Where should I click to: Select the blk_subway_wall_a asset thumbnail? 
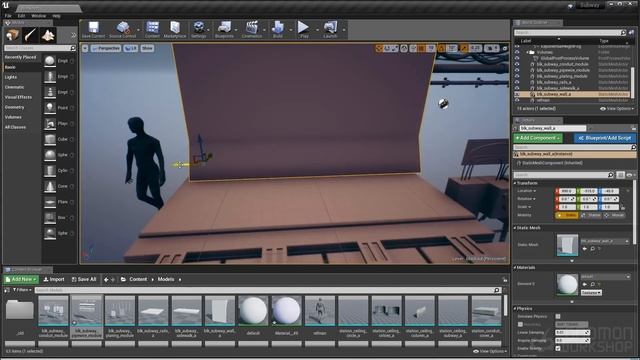click(x=220, y=311)
